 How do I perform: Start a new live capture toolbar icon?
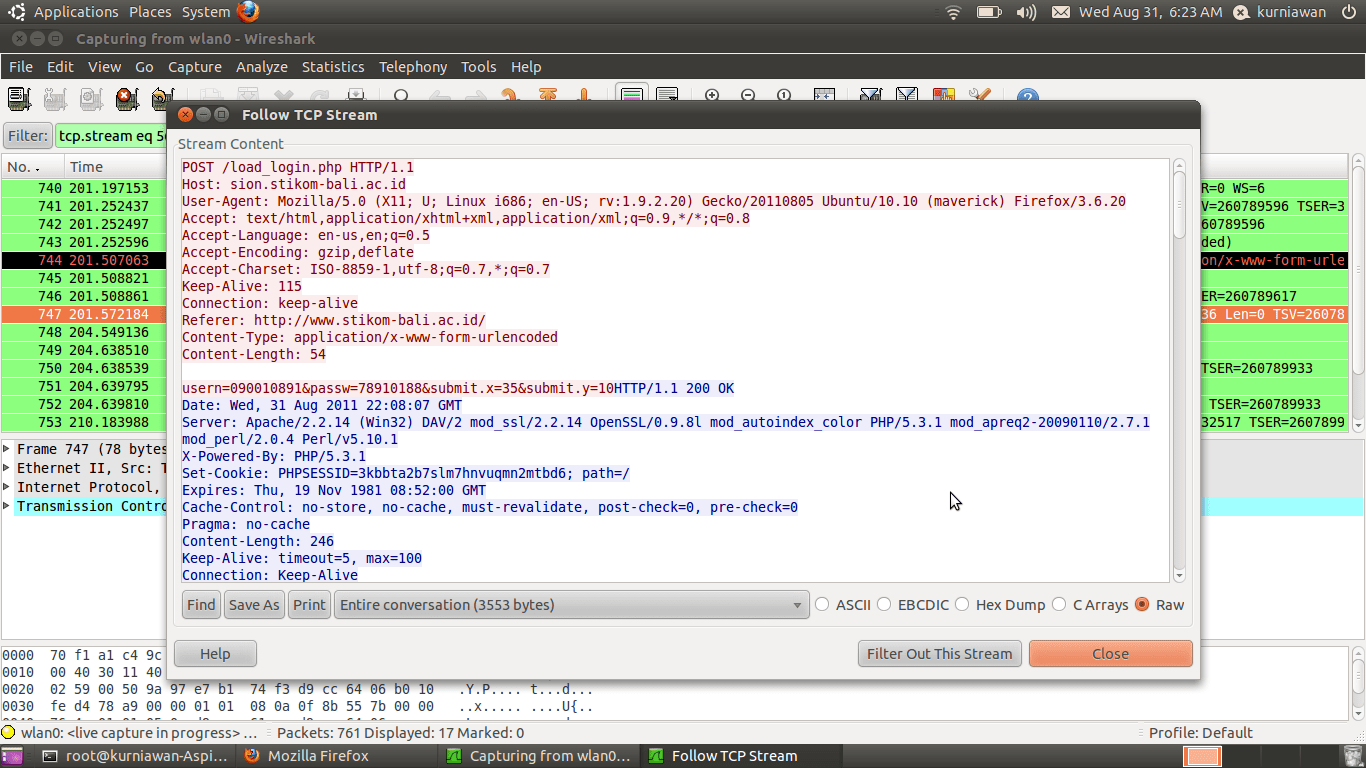[x=91, y=98]
